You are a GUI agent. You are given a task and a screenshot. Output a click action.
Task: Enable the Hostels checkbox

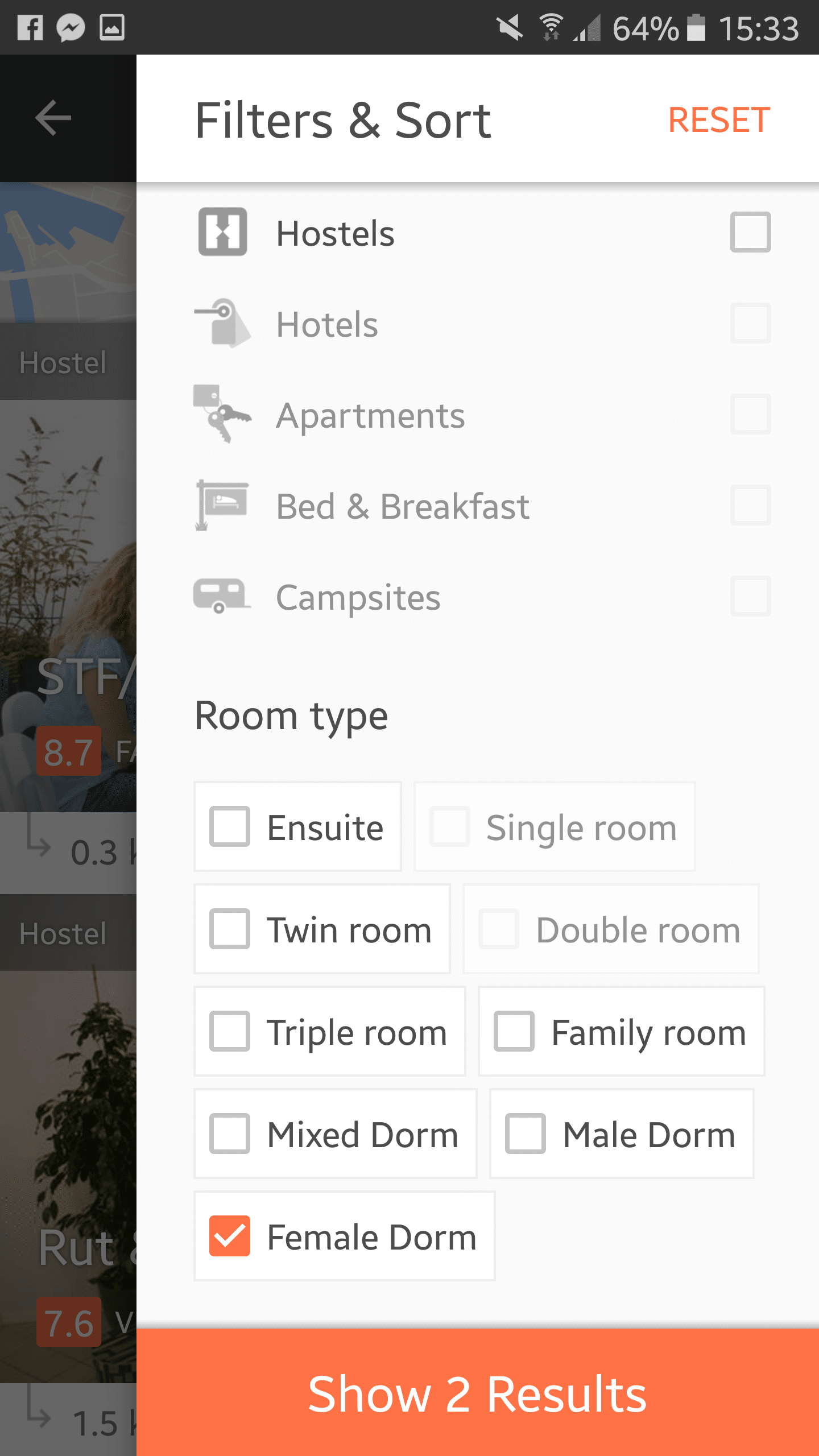pyautogui.click(x=750, y=232)
